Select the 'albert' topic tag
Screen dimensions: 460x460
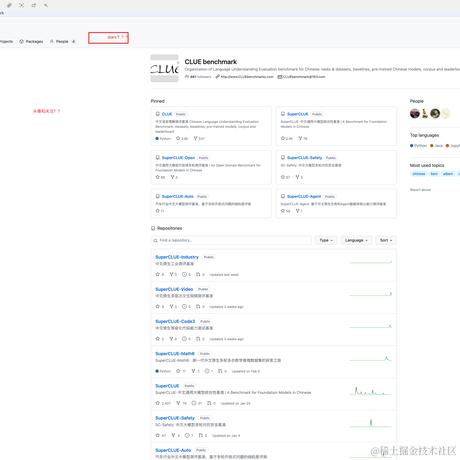(448, 174)
